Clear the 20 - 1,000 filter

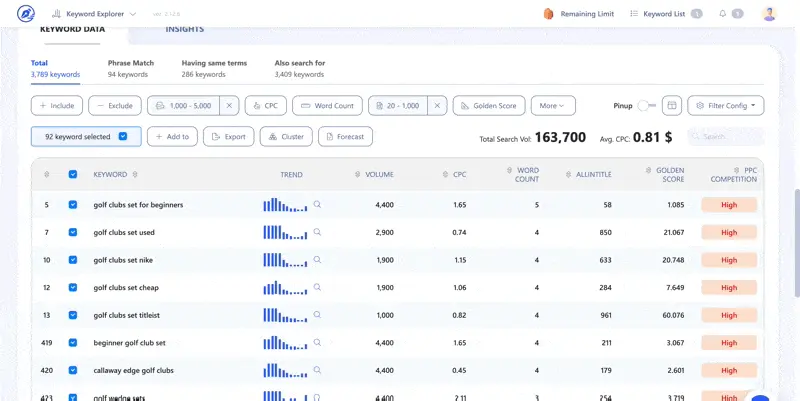click(437, 106)
